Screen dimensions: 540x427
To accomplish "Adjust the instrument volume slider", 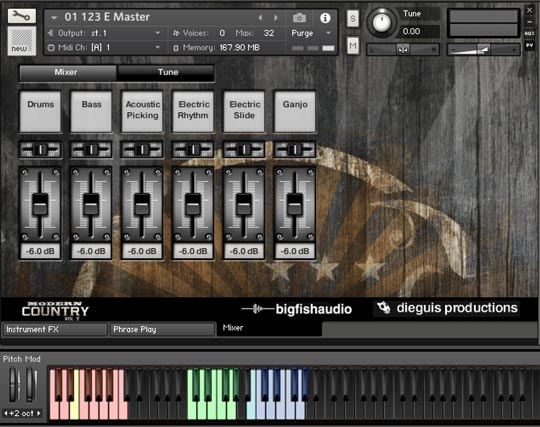I will click(484, 50).
